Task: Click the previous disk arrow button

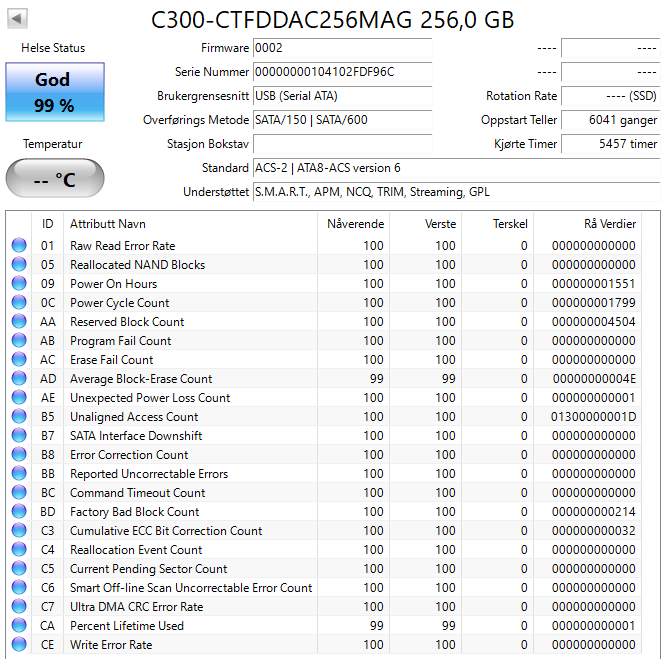Action: [x=18, y=19]
